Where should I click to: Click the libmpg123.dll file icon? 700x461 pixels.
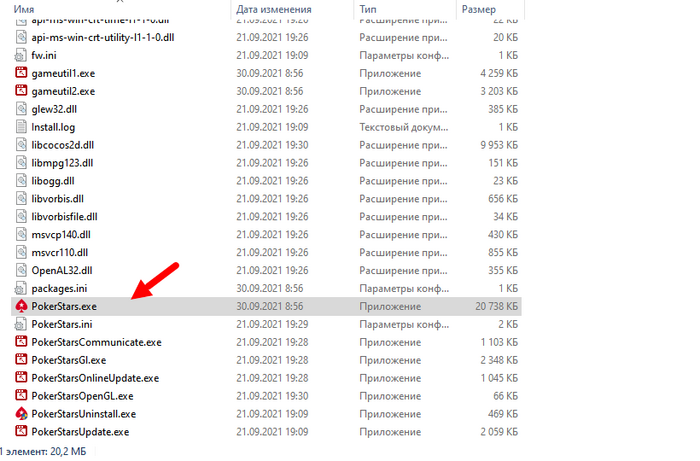click(x=21, y=162)
